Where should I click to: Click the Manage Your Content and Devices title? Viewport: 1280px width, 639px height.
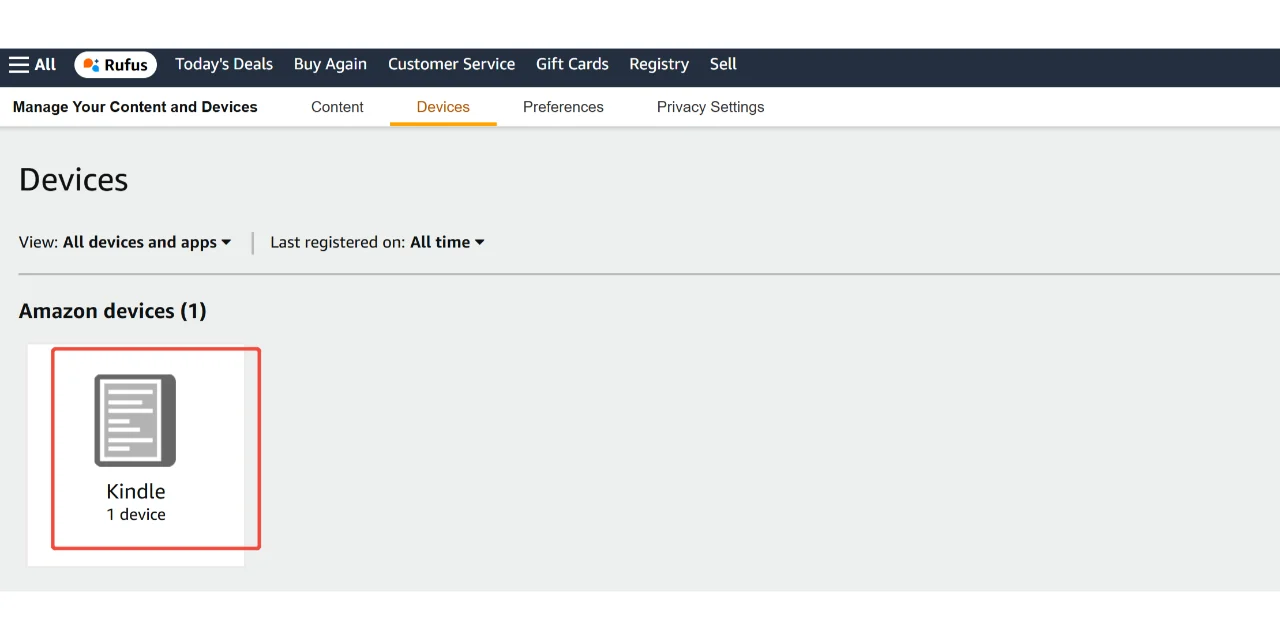[135, 107]
